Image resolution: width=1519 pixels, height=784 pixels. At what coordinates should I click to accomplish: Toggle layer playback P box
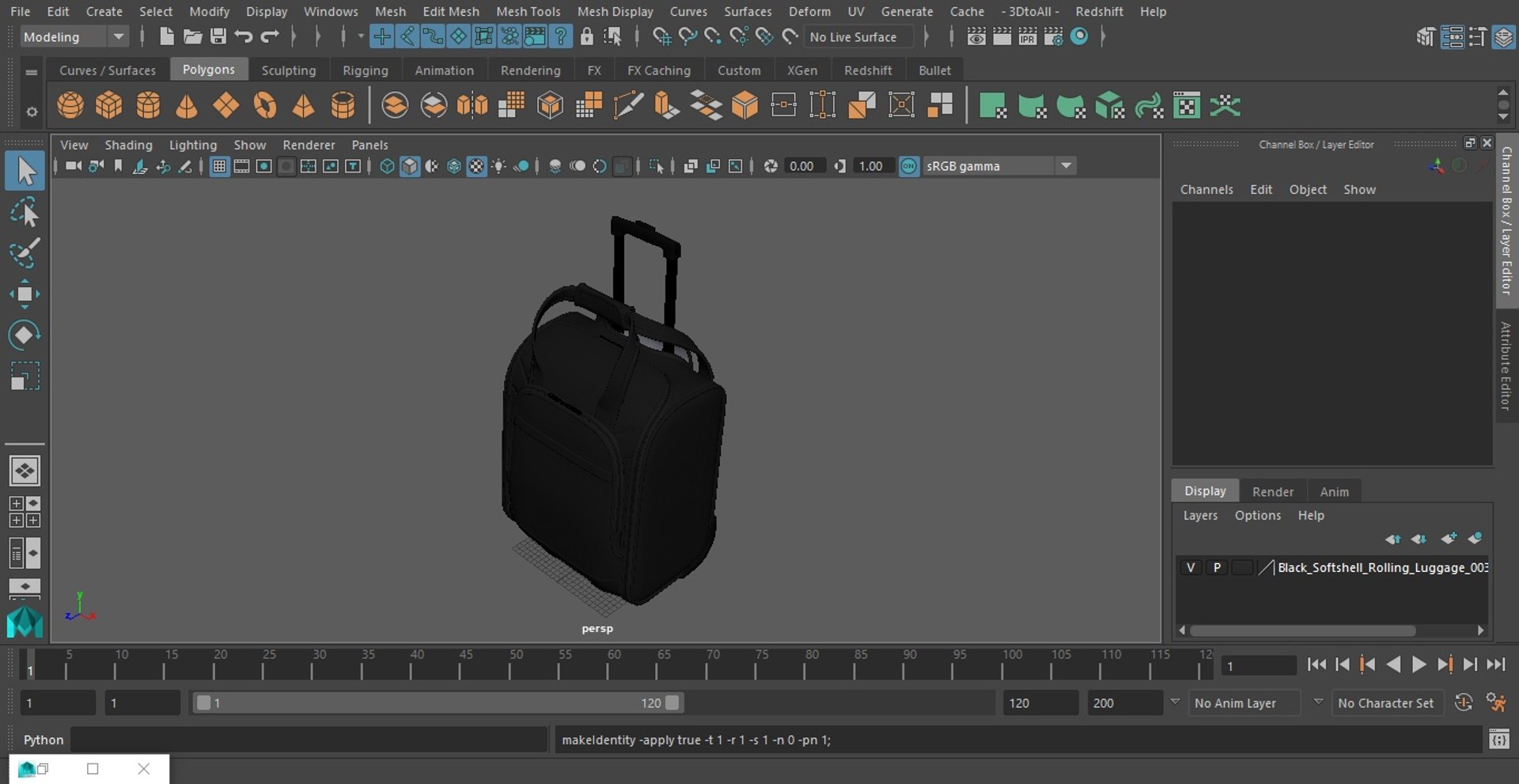(x=1217, y=567)
